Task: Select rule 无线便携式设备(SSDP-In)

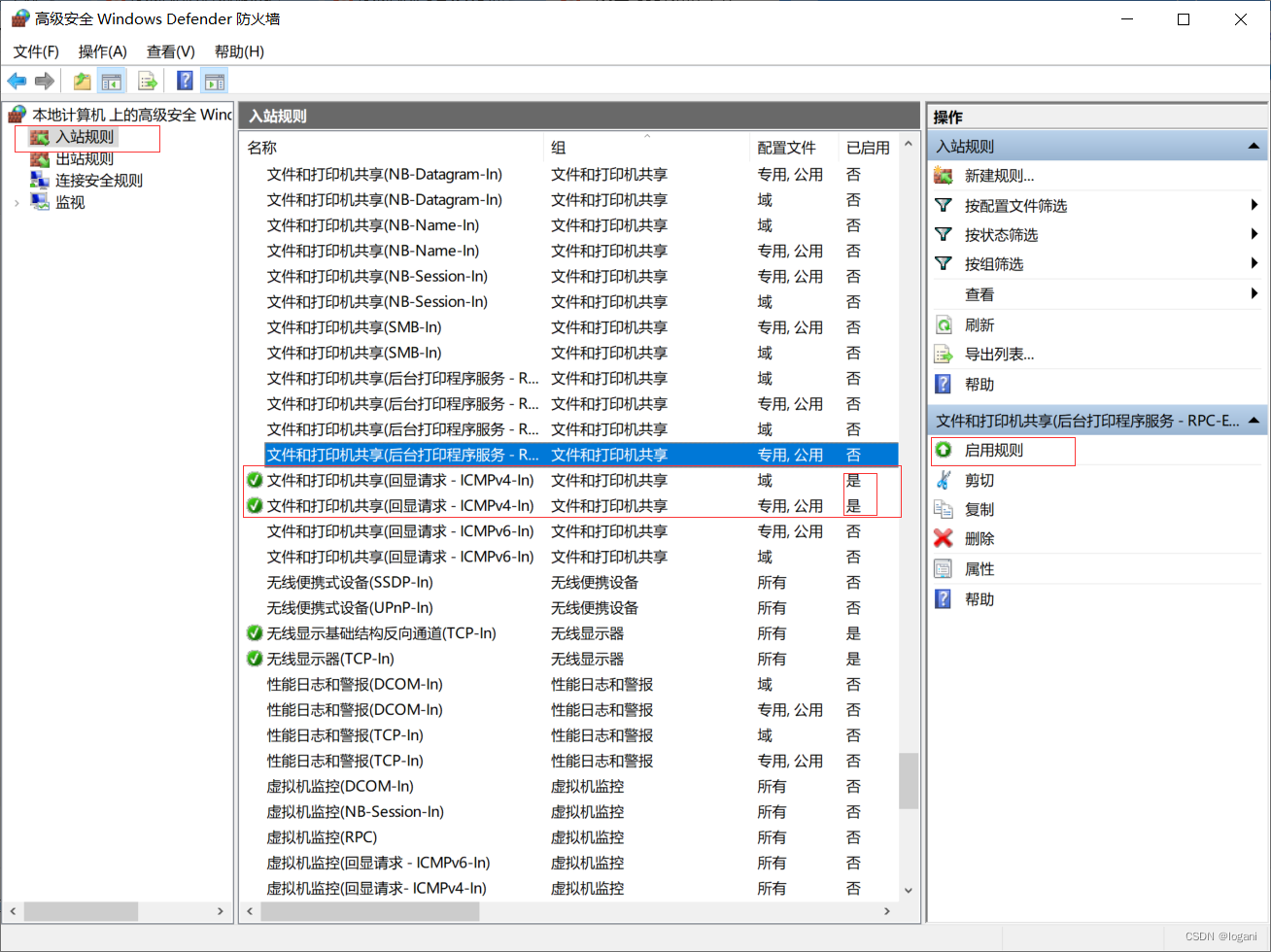Action: (x=569, y=582)
